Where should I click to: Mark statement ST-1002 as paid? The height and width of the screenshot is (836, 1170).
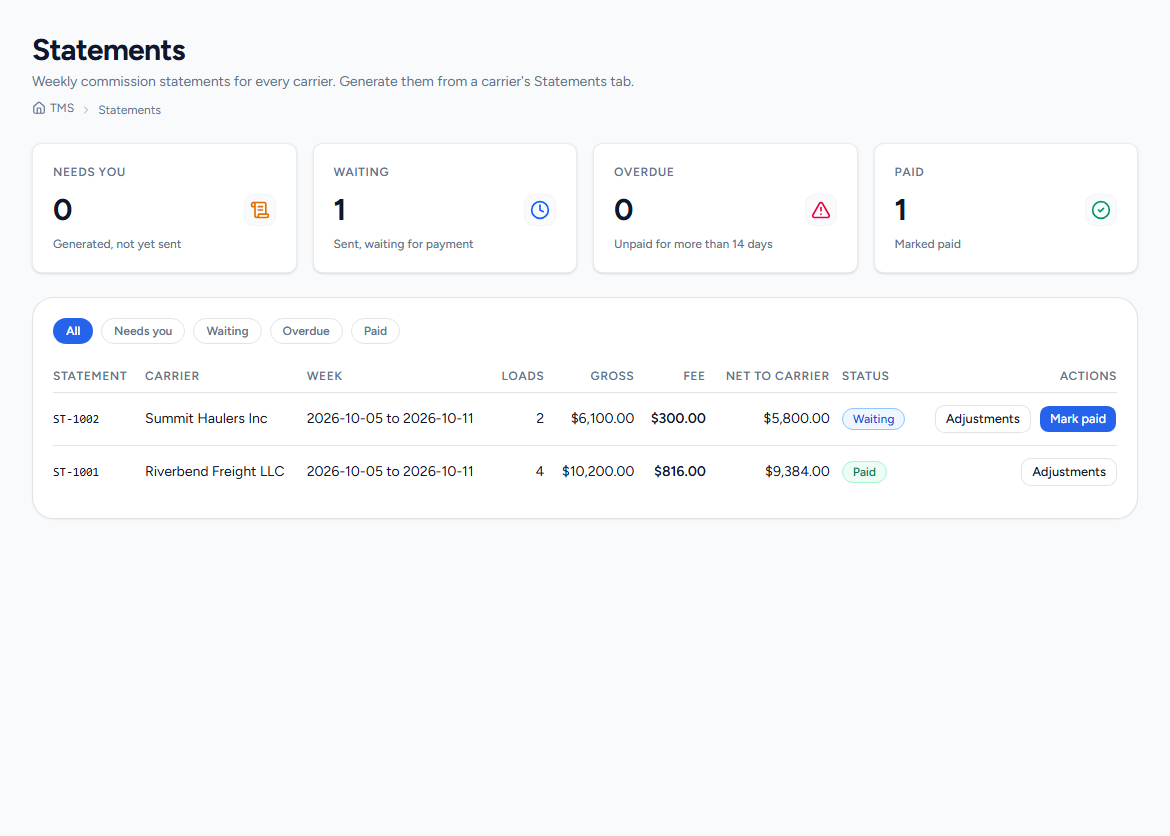point(1078,419)
